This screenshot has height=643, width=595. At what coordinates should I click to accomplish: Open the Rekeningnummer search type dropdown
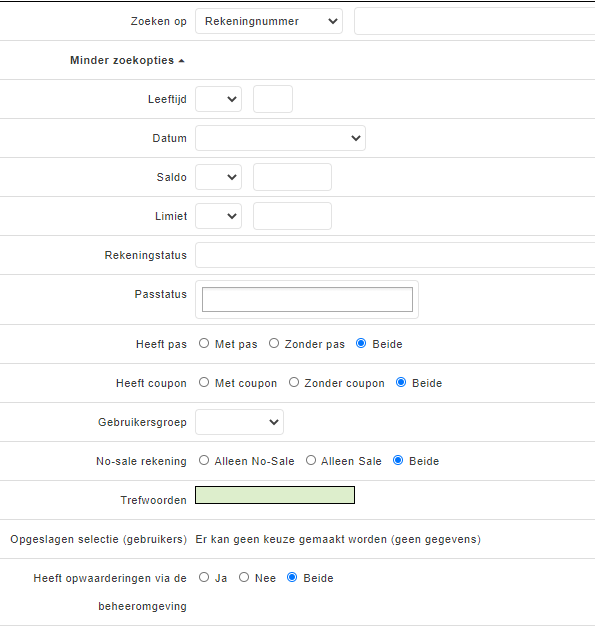[x=269, y=21]
